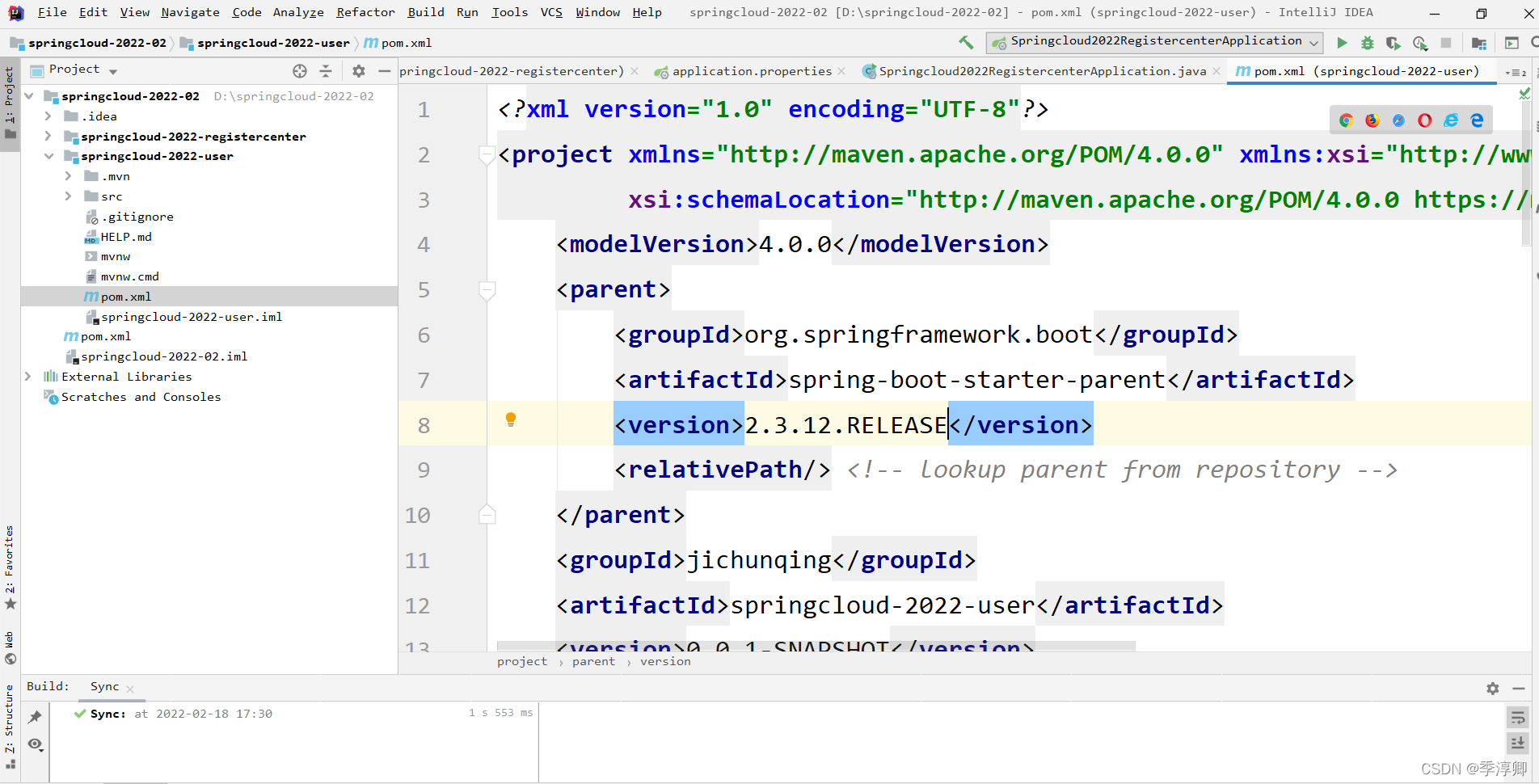The image size is (1539, 784).
Task: Toggle the 1: Project side tool button
Action: tap(10, 103)
